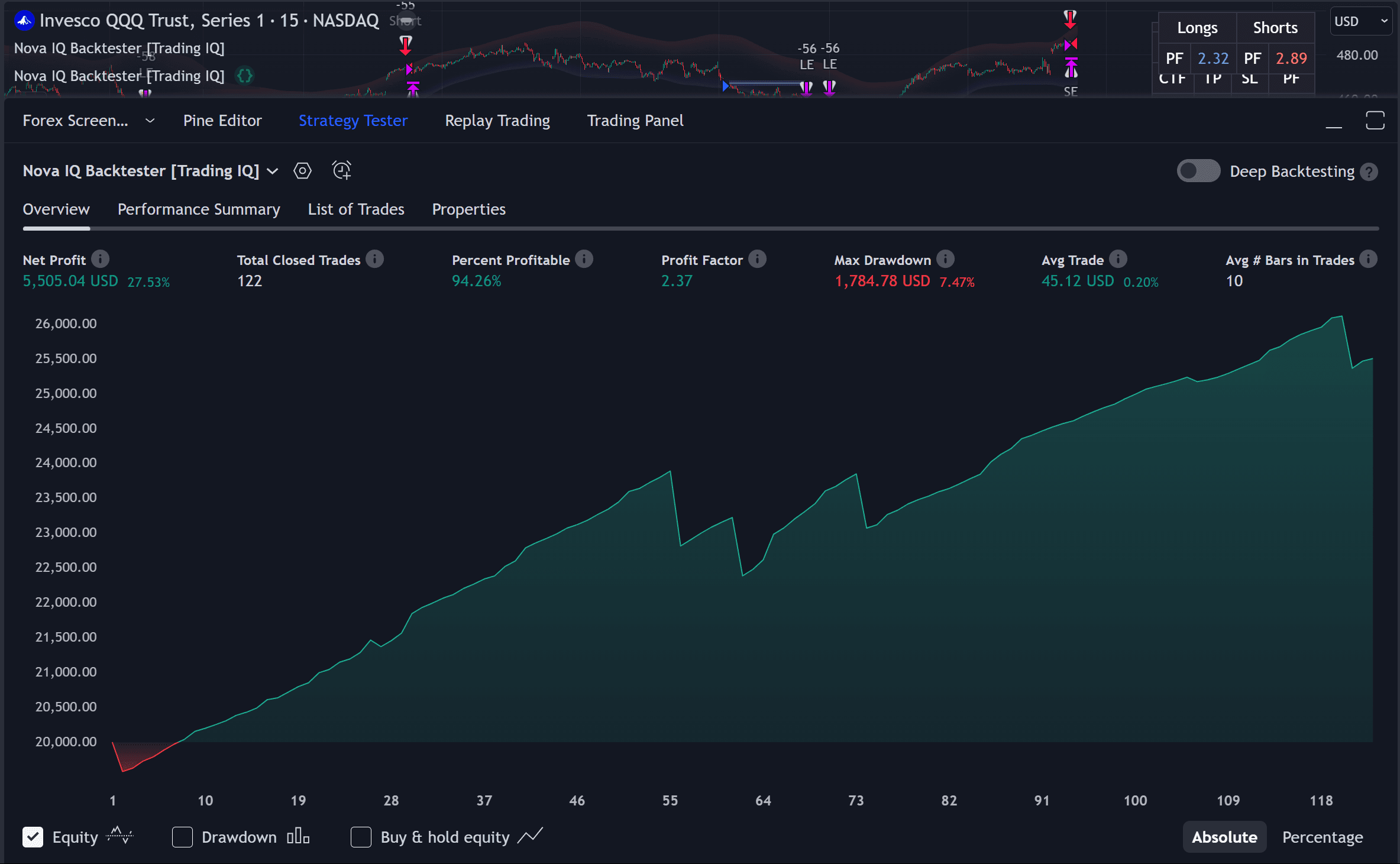
Task: Click the Drawdown bars icon
Action: [x=298, y=836]
